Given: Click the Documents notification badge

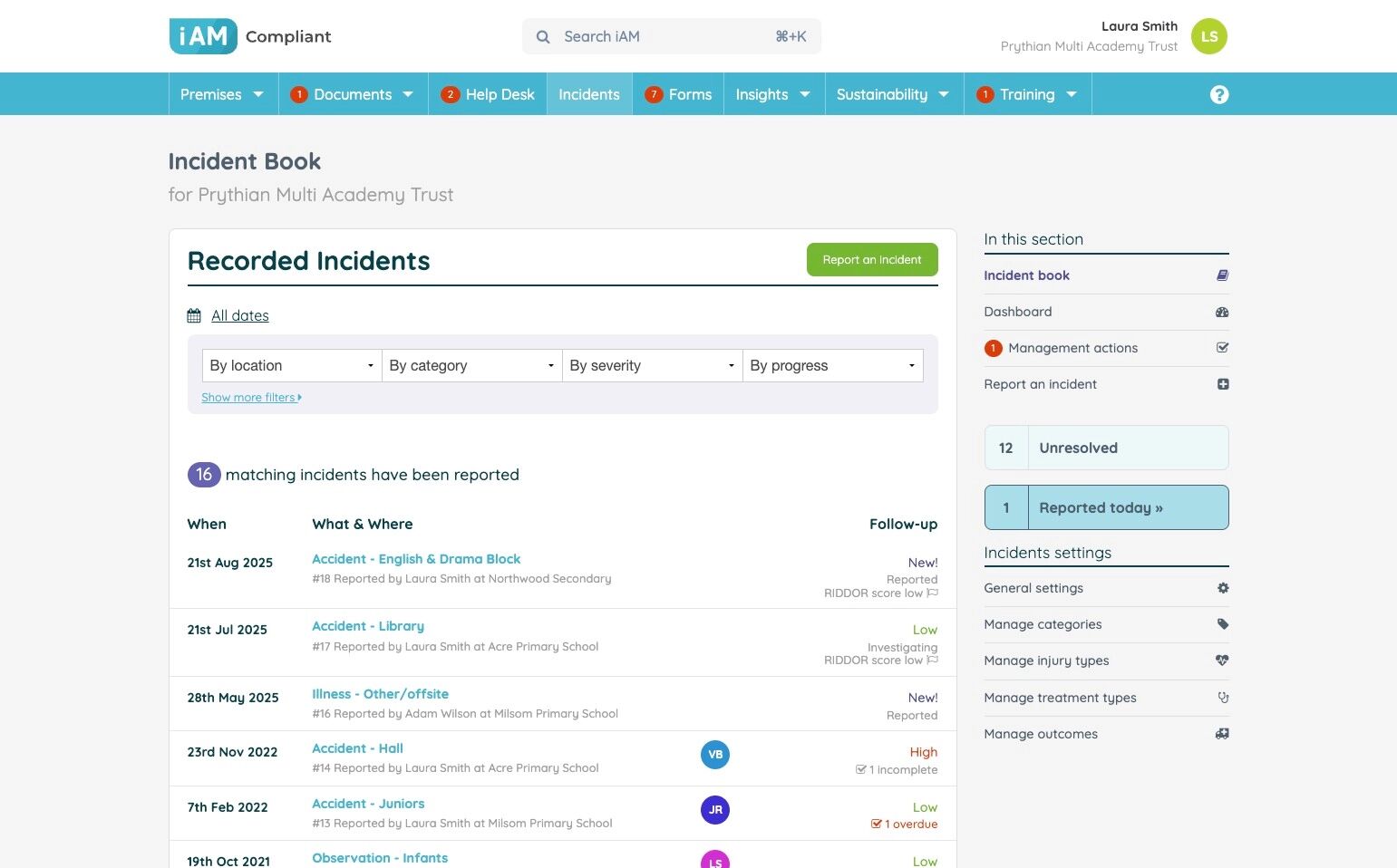Looking at the screenshot, I should [x=299, y=94].
